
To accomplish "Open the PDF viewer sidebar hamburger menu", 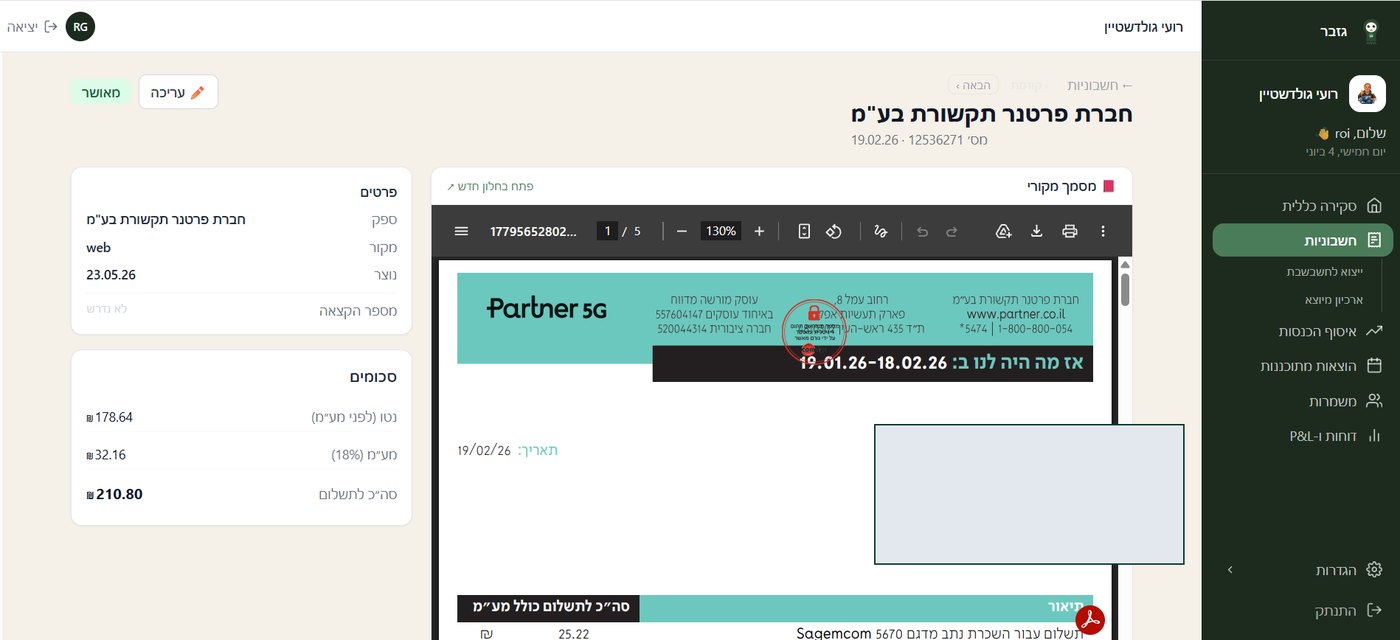I will pyautogui.click(x=461, y=231).
